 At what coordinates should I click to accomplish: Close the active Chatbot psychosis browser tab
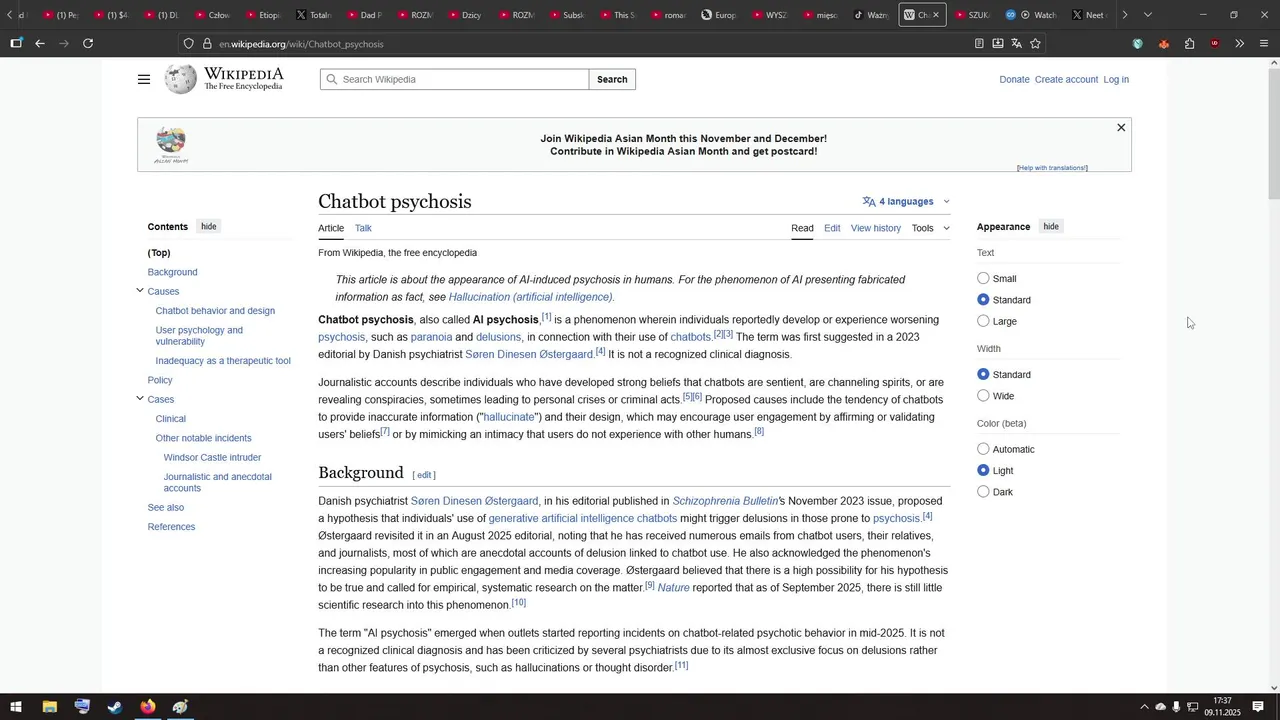coord(936,15)
